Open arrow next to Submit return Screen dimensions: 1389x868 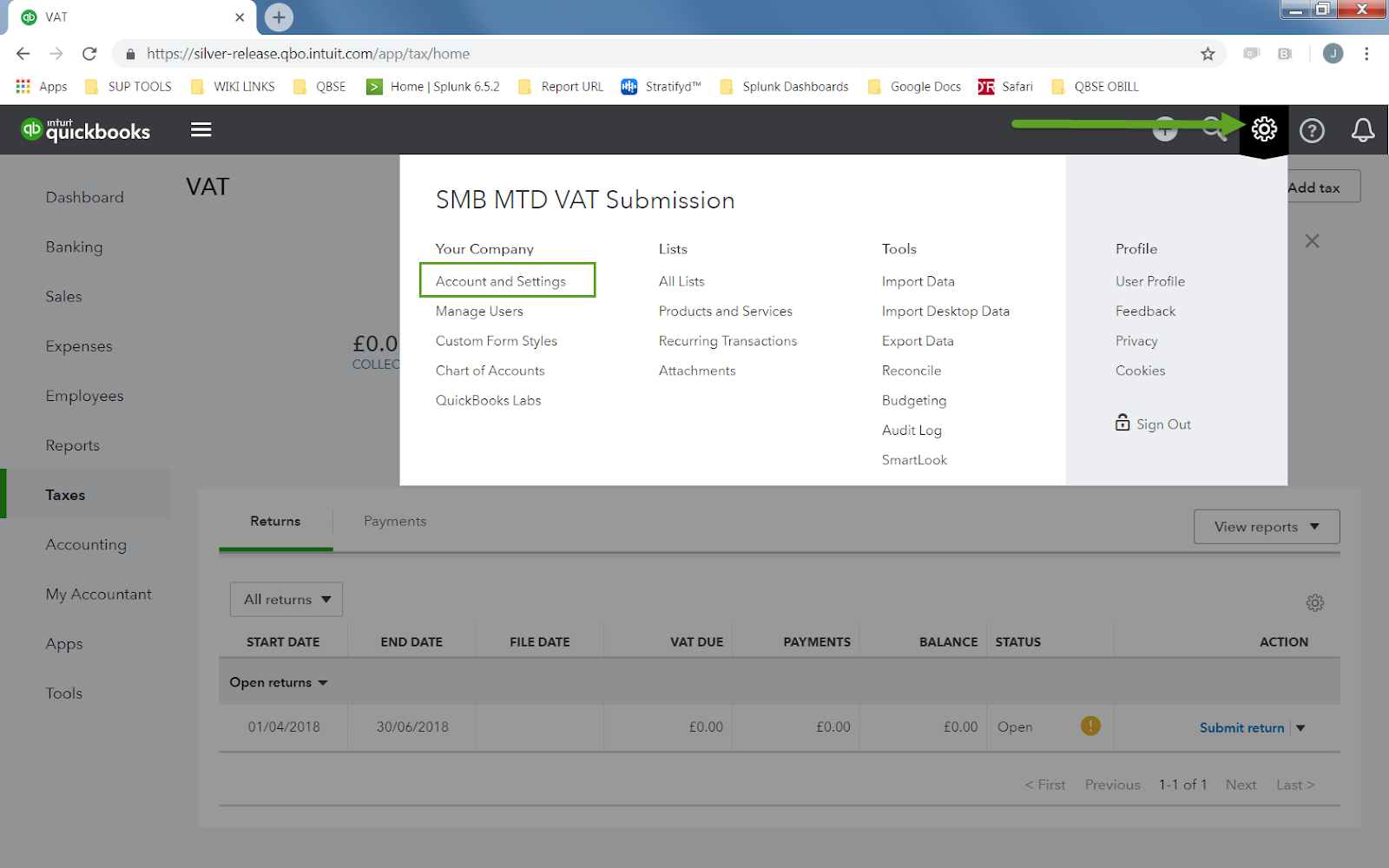(1300, 727)
